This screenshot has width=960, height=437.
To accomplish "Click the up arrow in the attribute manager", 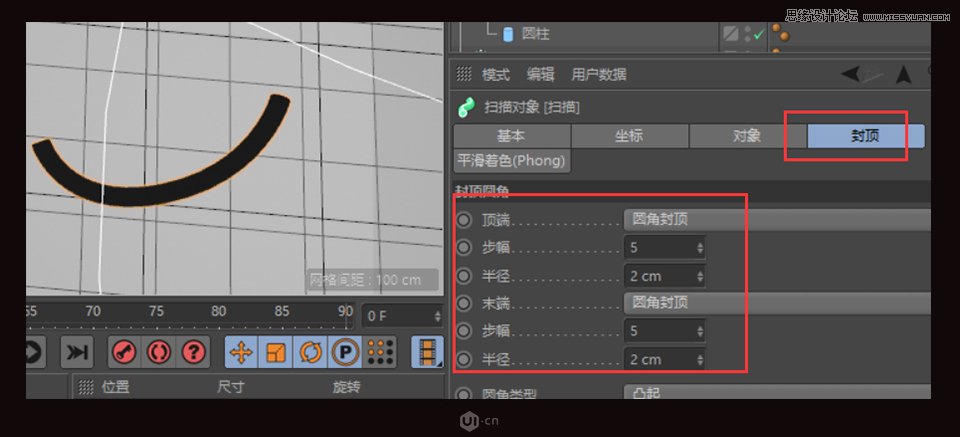I will [904, 75].
